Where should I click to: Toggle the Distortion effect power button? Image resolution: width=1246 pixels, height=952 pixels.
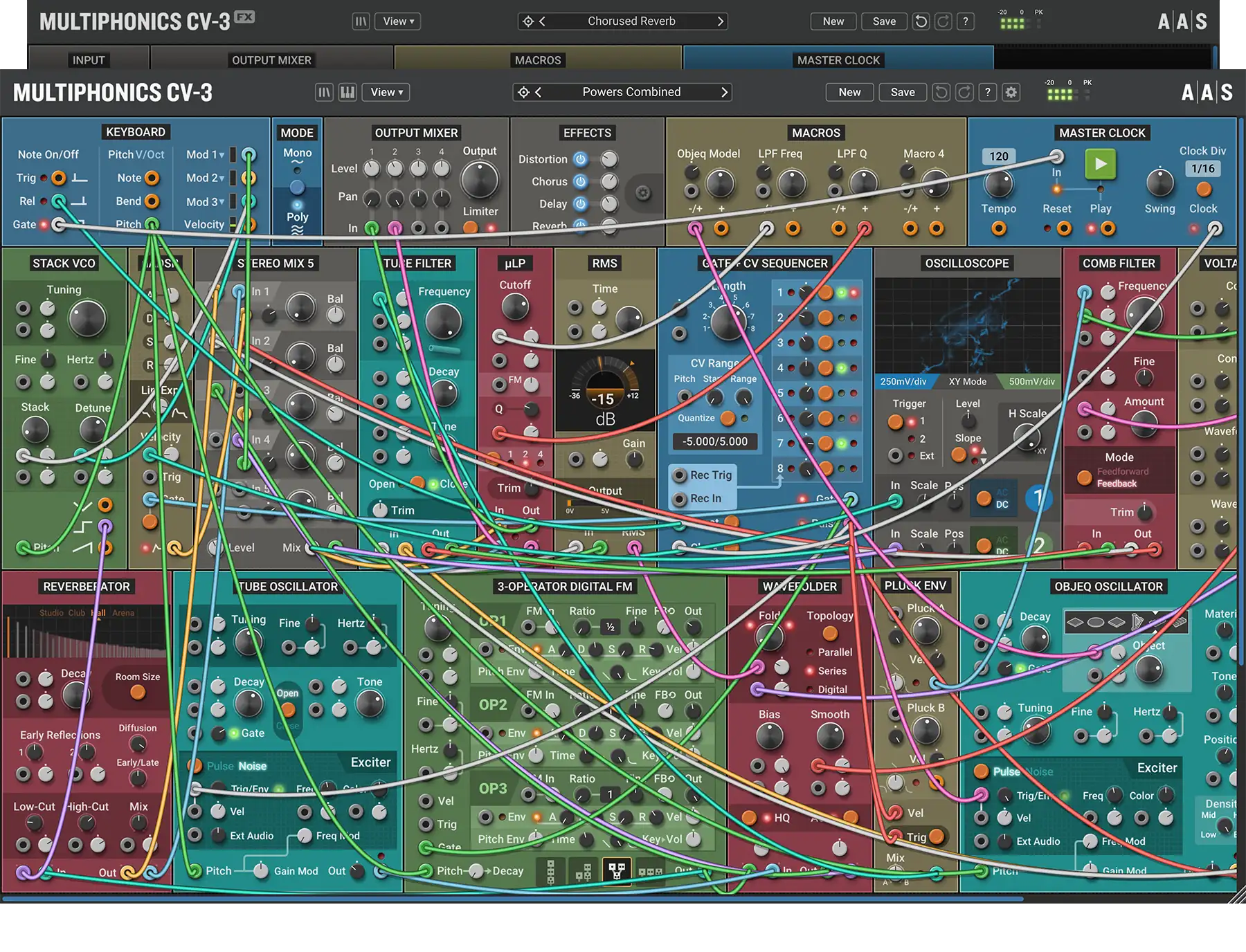[x=581, y=159]
